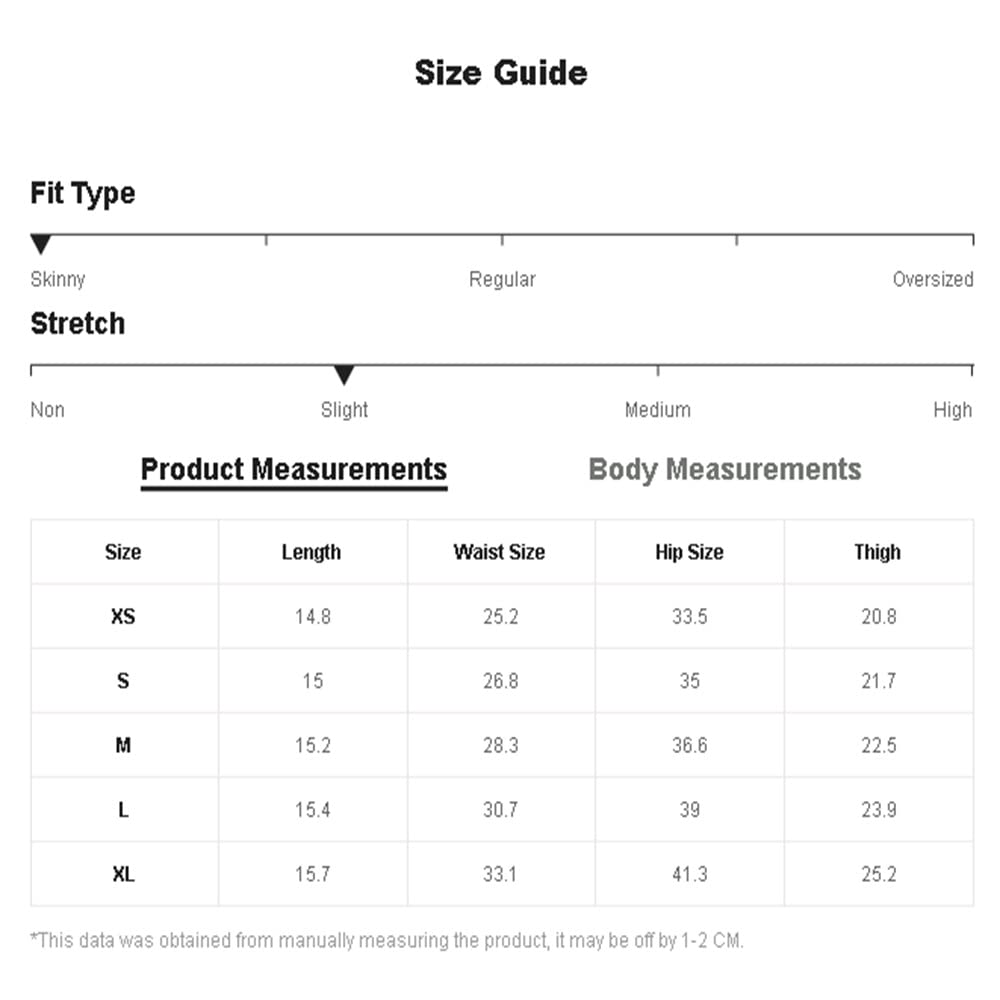
Task: Click the M size waist value 28.3
Action: click(501, 746)
